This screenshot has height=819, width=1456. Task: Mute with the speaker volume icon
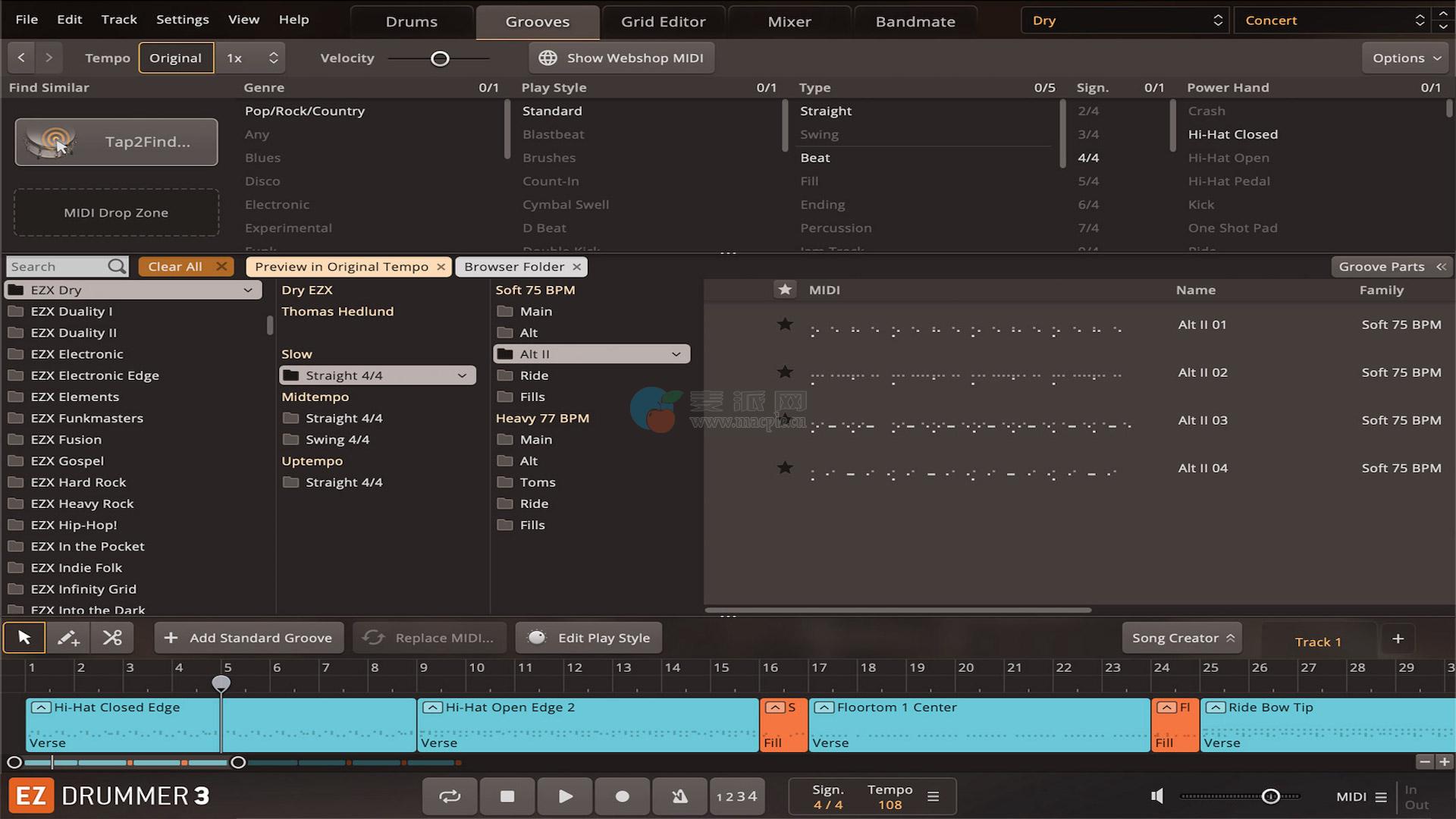coord(1157,795)
